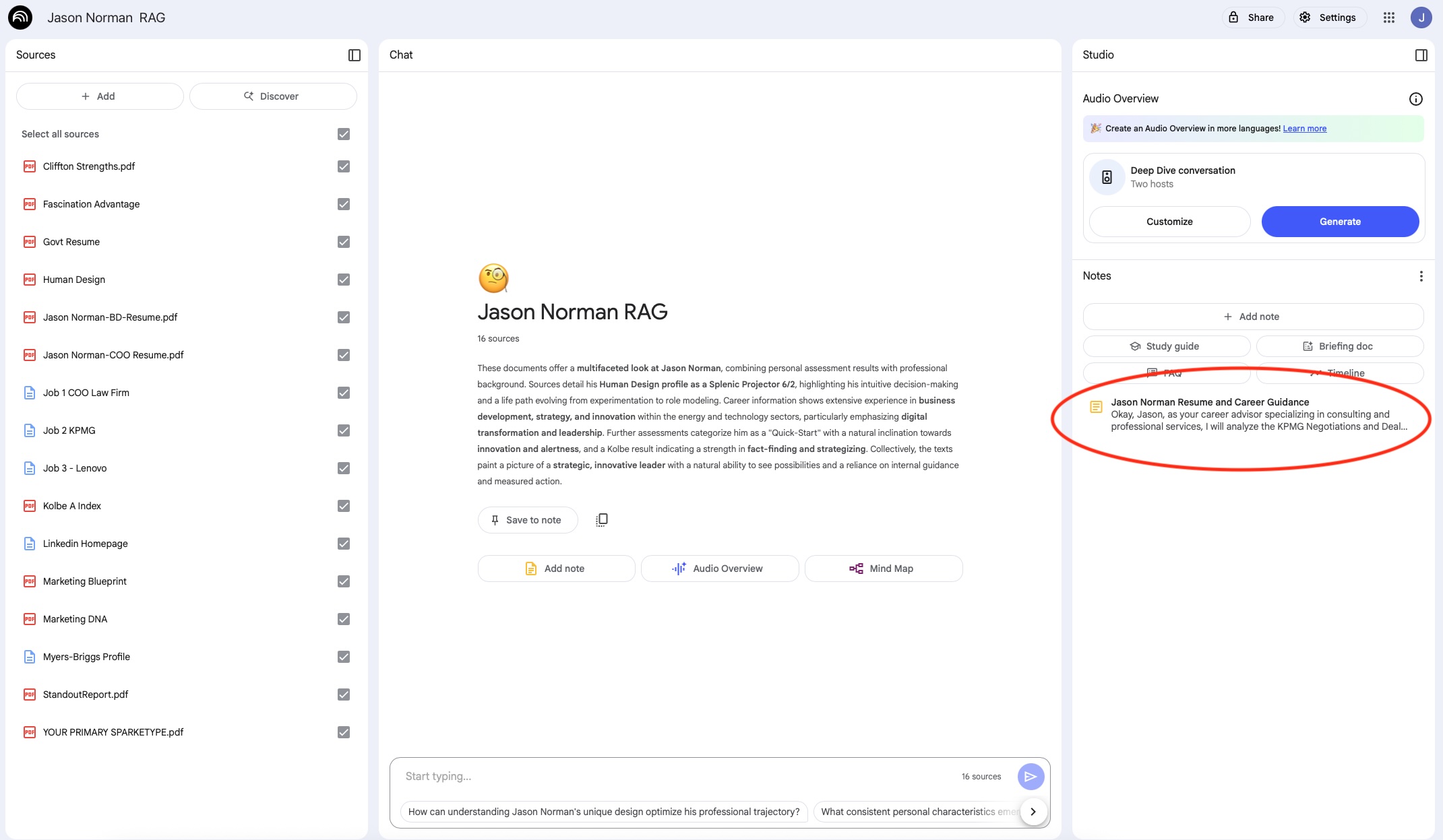
Task: Open Jason Norman Resume and Career Guidance note
Action: coord(1254,414)
